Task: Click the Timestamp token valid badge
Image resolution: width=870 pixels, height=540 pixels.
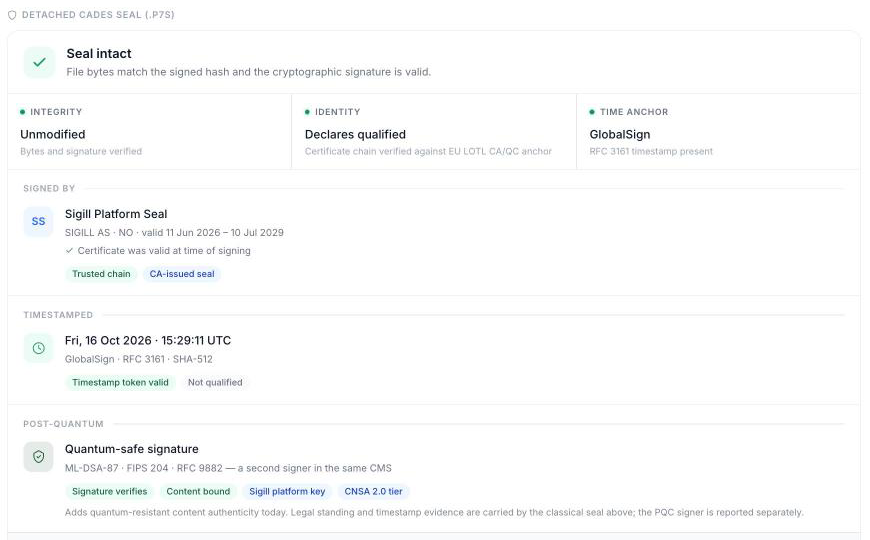Action: [x=120, y=382]
